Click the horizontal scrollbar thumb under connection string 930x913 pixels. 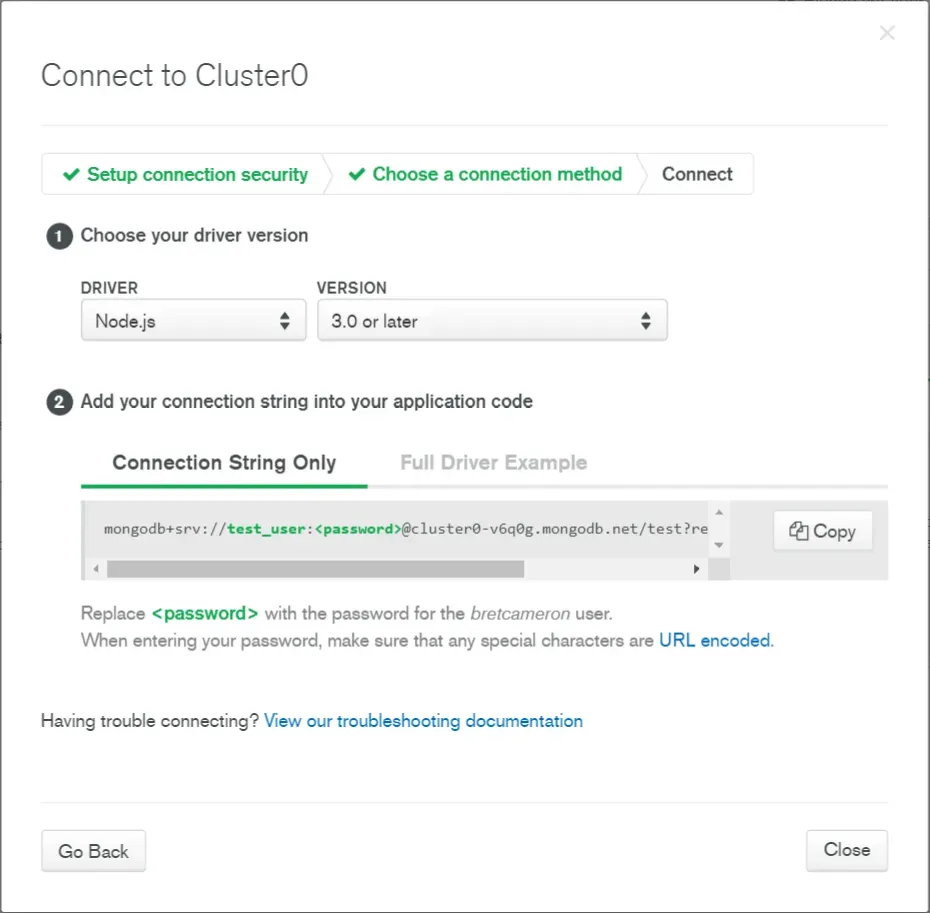(x=316, y=569)
